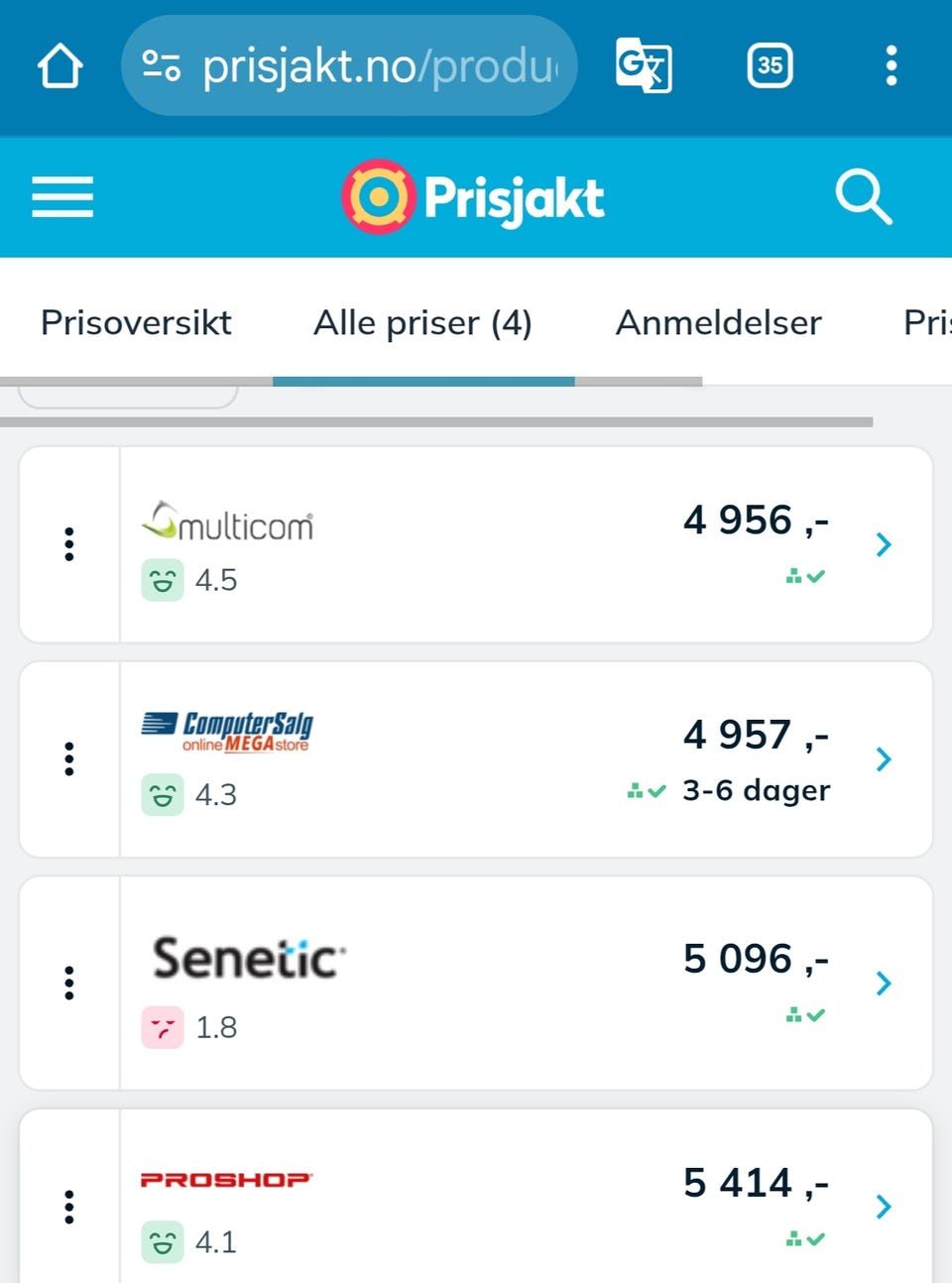Expand the Senetic offer chevron arrow
Screen dimensions: 952x1283
(x=884, y=984)
